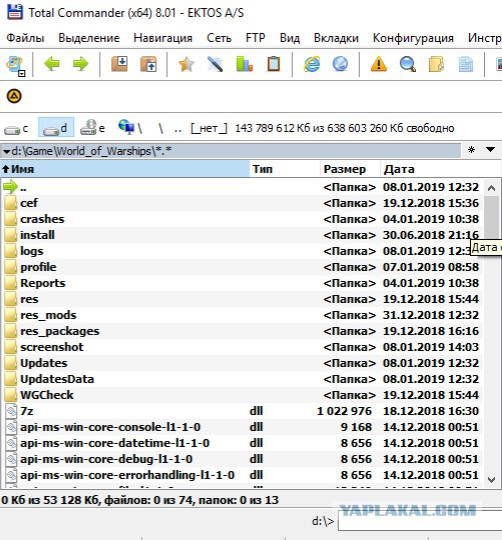Expand the directory path dropdown arrow
The height and width of the screenshot is (540, 502).
pyautogui.click(x=6, y=151)
